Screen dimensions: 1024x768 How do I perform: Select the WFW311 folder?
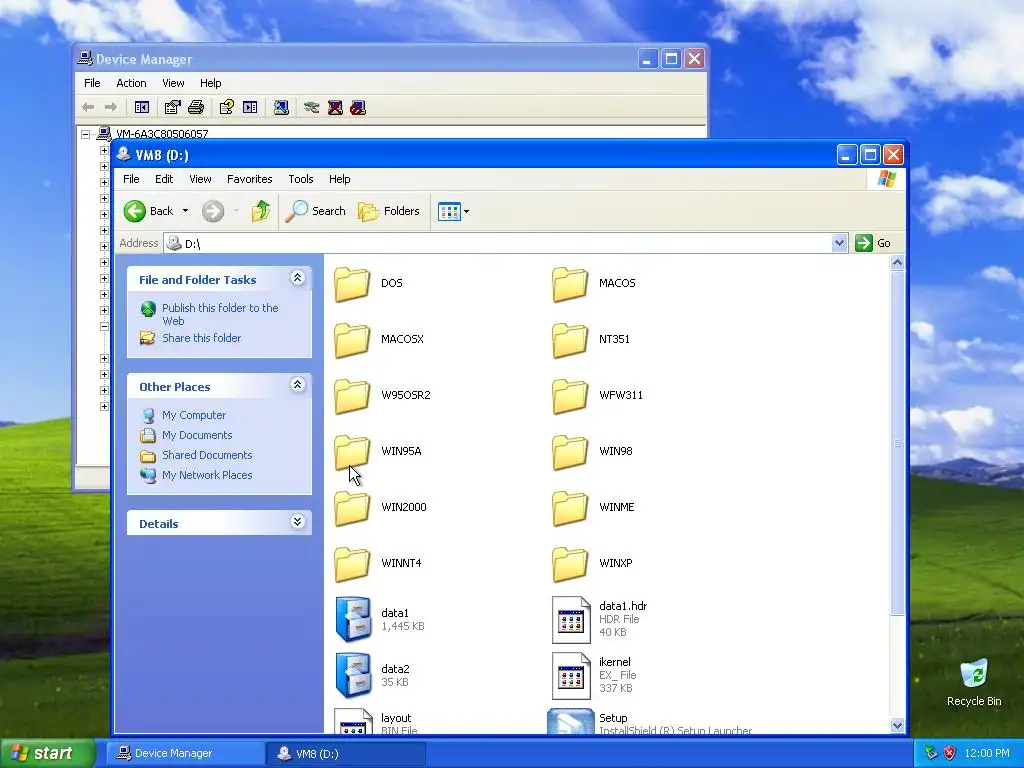(x=598, y=396)
